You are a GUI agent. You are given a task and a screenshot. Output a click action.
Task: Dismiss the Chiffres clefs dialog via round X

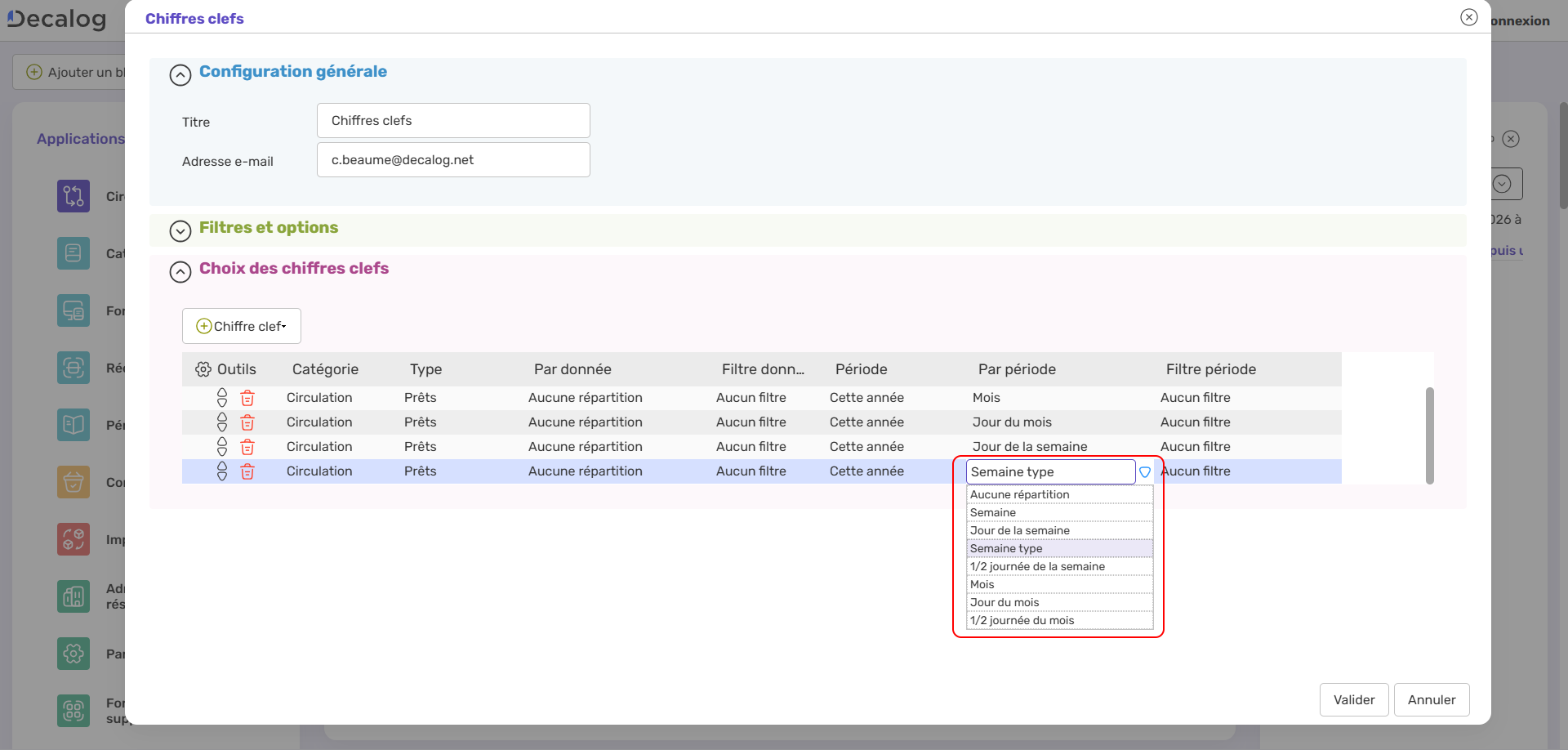(1469, 16)
